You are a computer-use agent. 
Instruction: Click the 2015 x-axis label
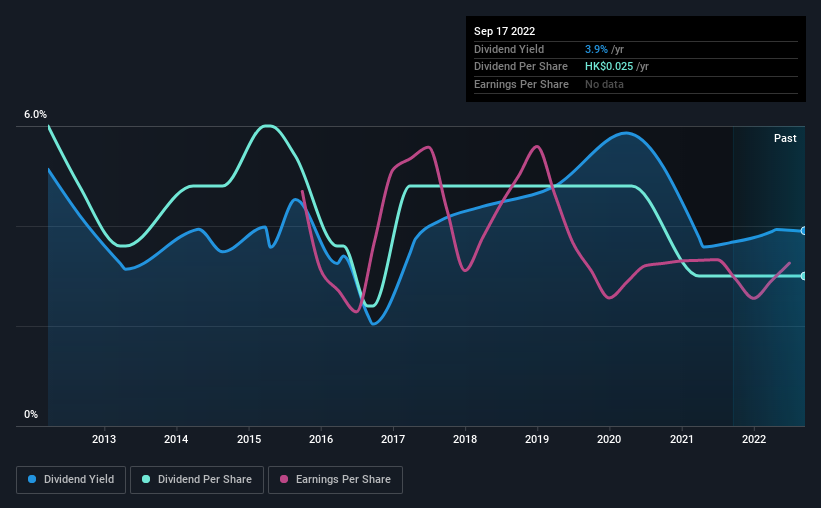pos(249,439)
